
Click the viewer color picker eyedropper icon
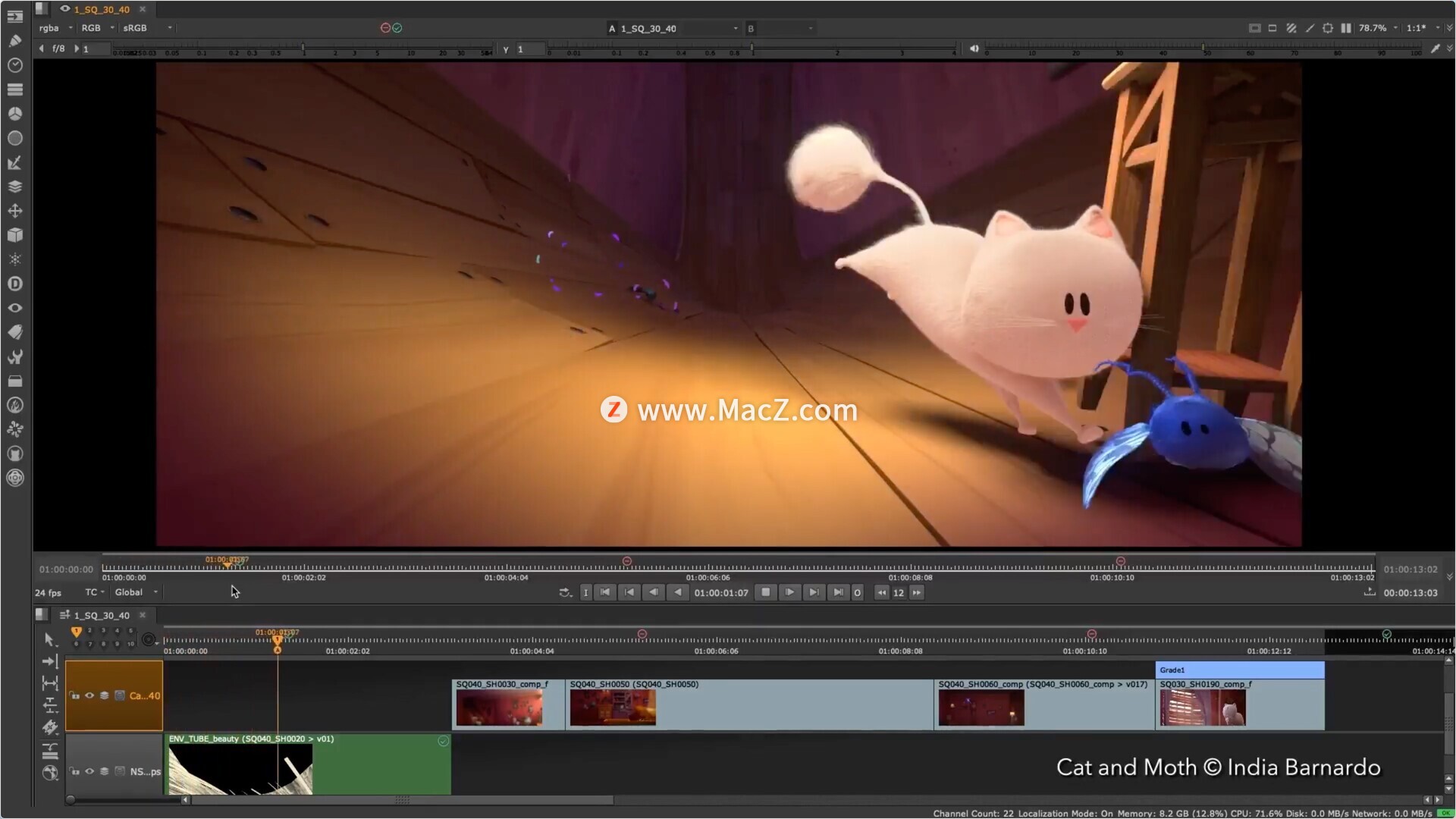click(x=1435, y=49)
